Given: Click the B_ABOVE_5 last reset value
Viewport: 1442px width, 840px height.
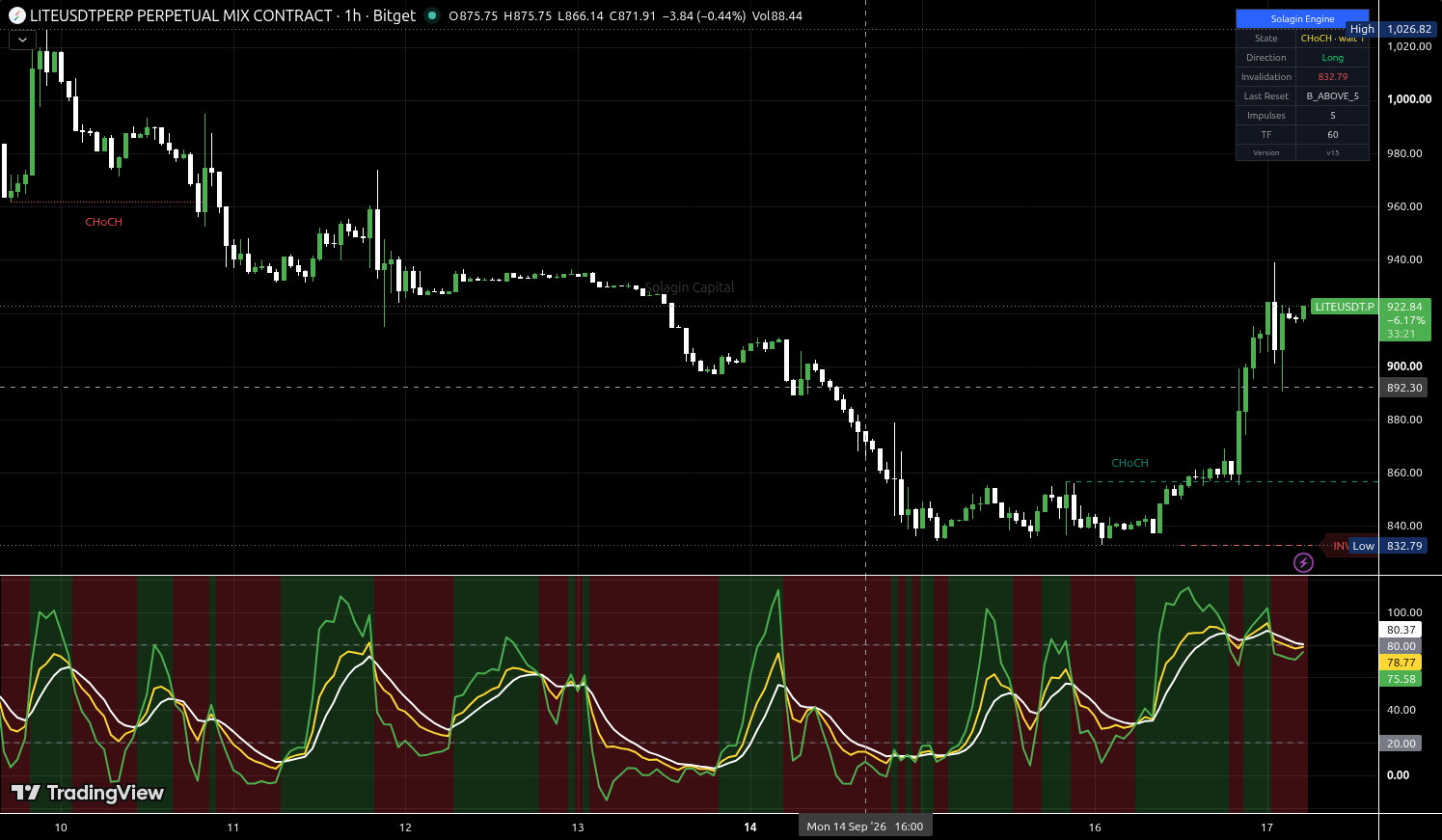Looking at the screenshot, I should coord(1332,96).
